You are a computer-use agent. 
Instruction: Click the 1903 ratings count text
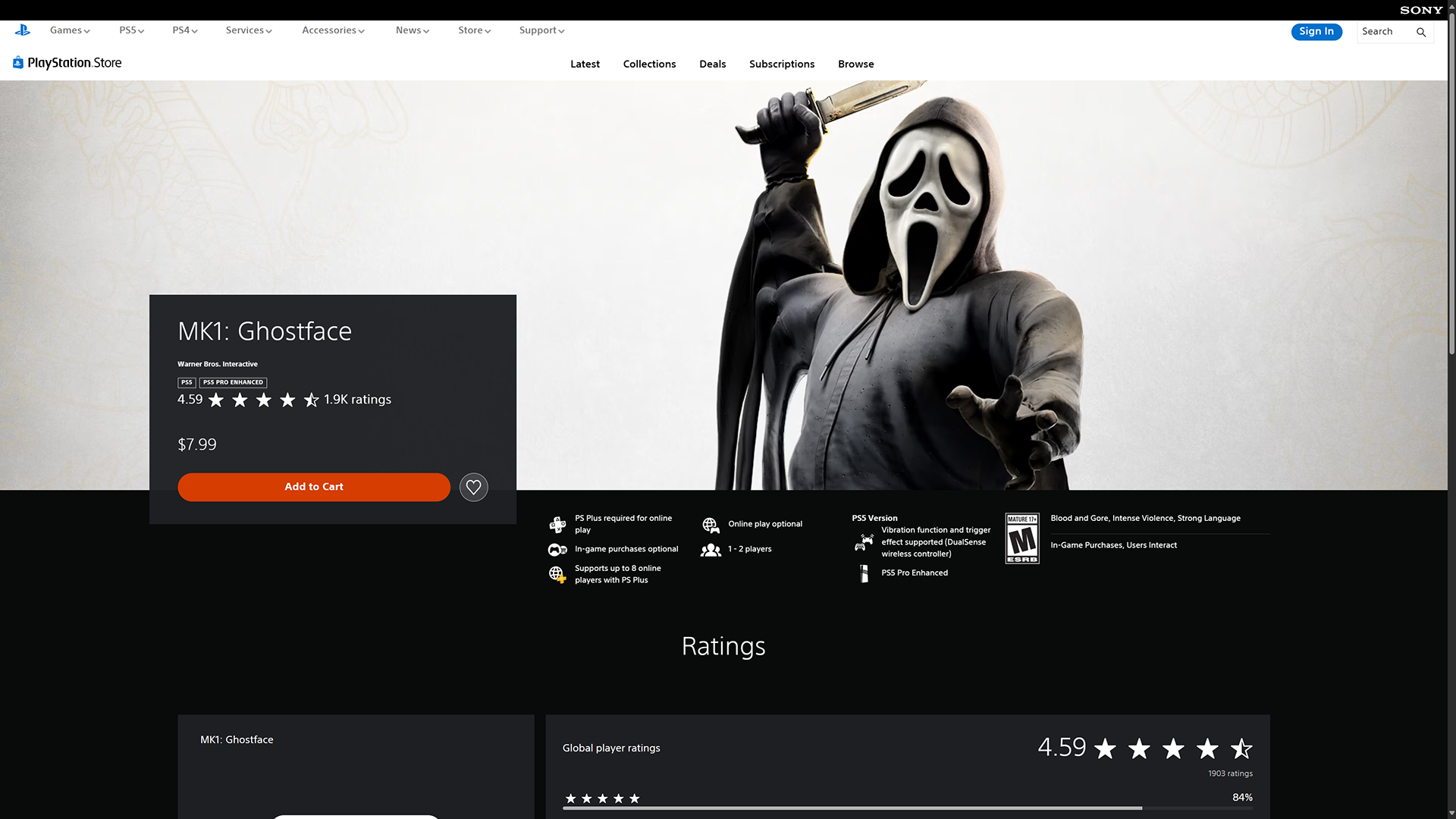1230,773
